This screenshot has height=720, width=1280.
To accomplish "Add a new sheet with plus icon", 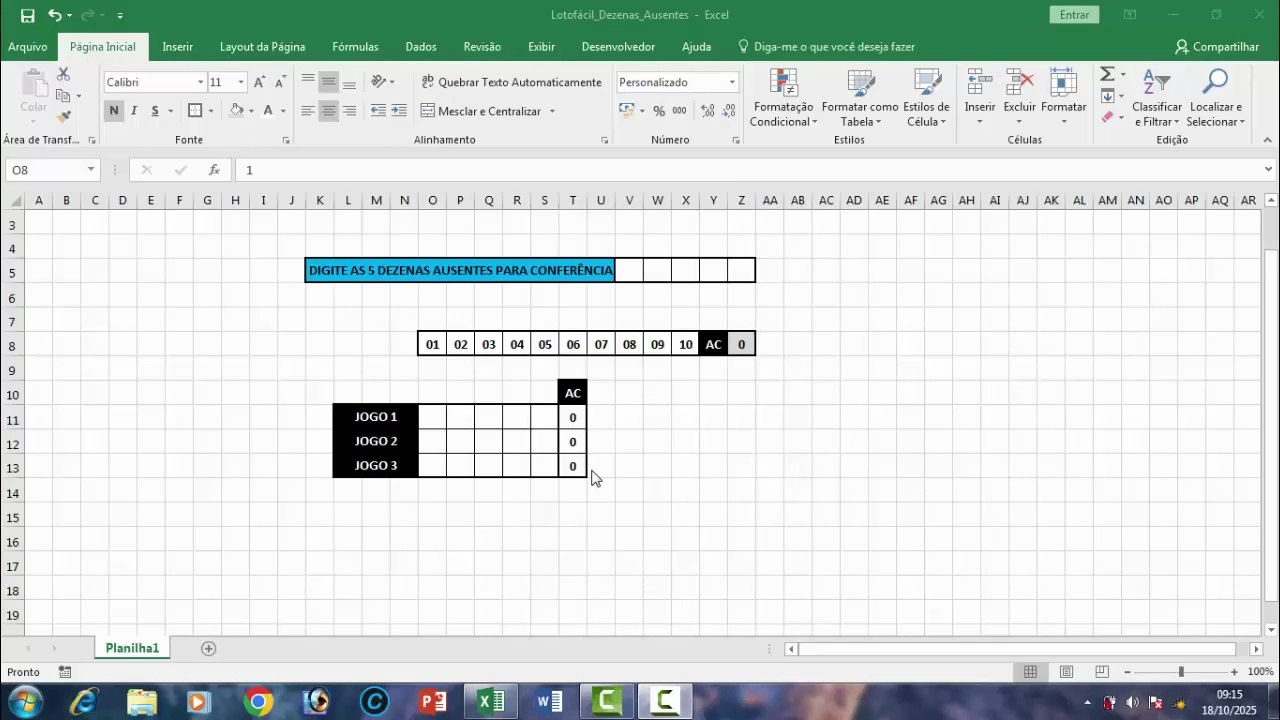I will click(209, 649).
